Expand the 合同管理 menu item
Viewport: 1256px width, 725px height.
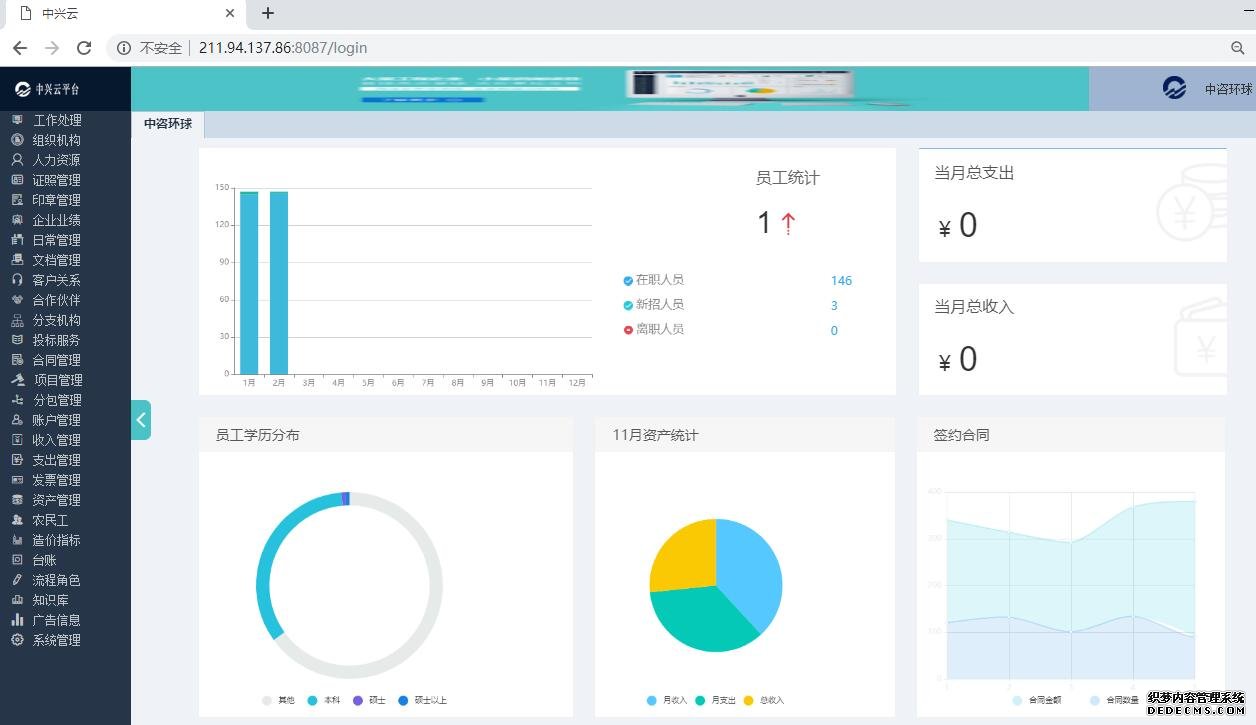56,360
